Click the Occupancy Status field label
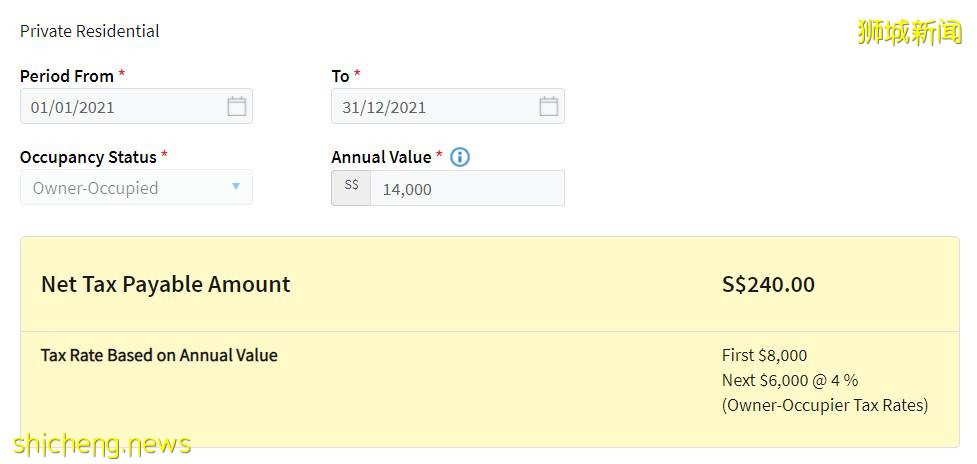The width and height of the screenshot is (977, 464). coord(88,157)
